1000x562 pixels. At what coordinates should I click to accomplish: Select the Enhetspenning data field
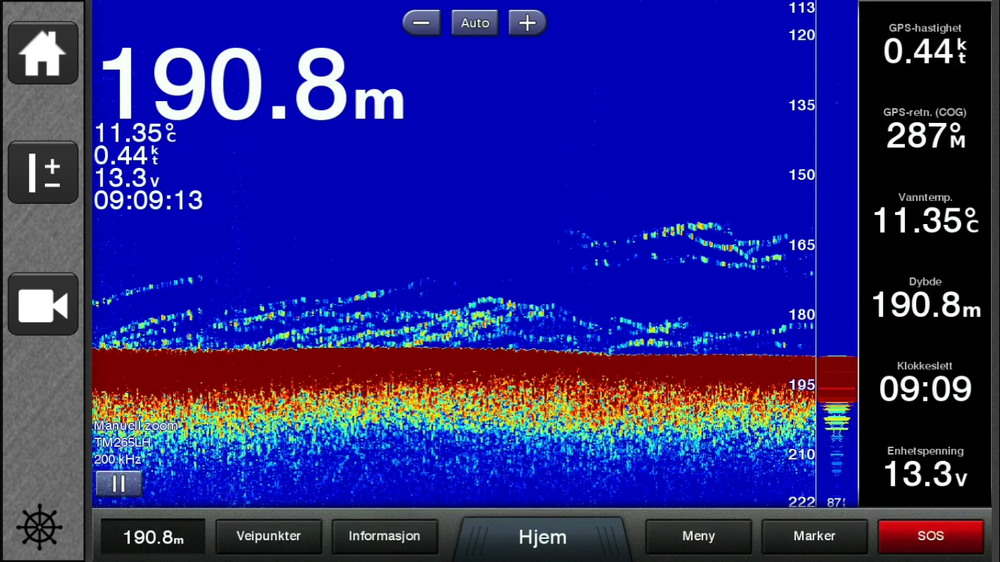pyautogui.click(x=925, y=468)
